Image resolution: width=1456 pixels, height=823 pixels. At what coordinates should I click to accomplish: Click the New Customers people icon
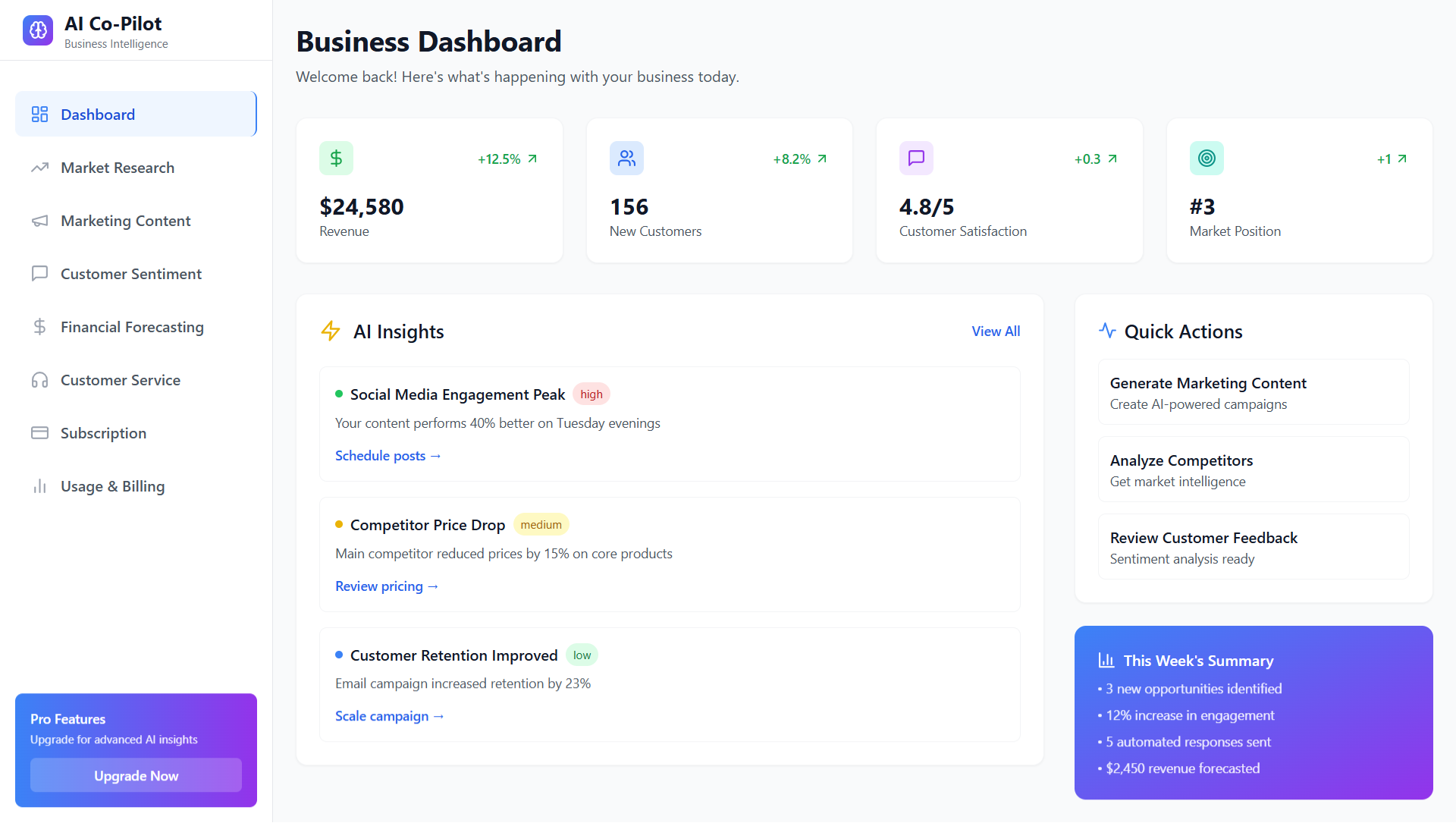point(626,158)
